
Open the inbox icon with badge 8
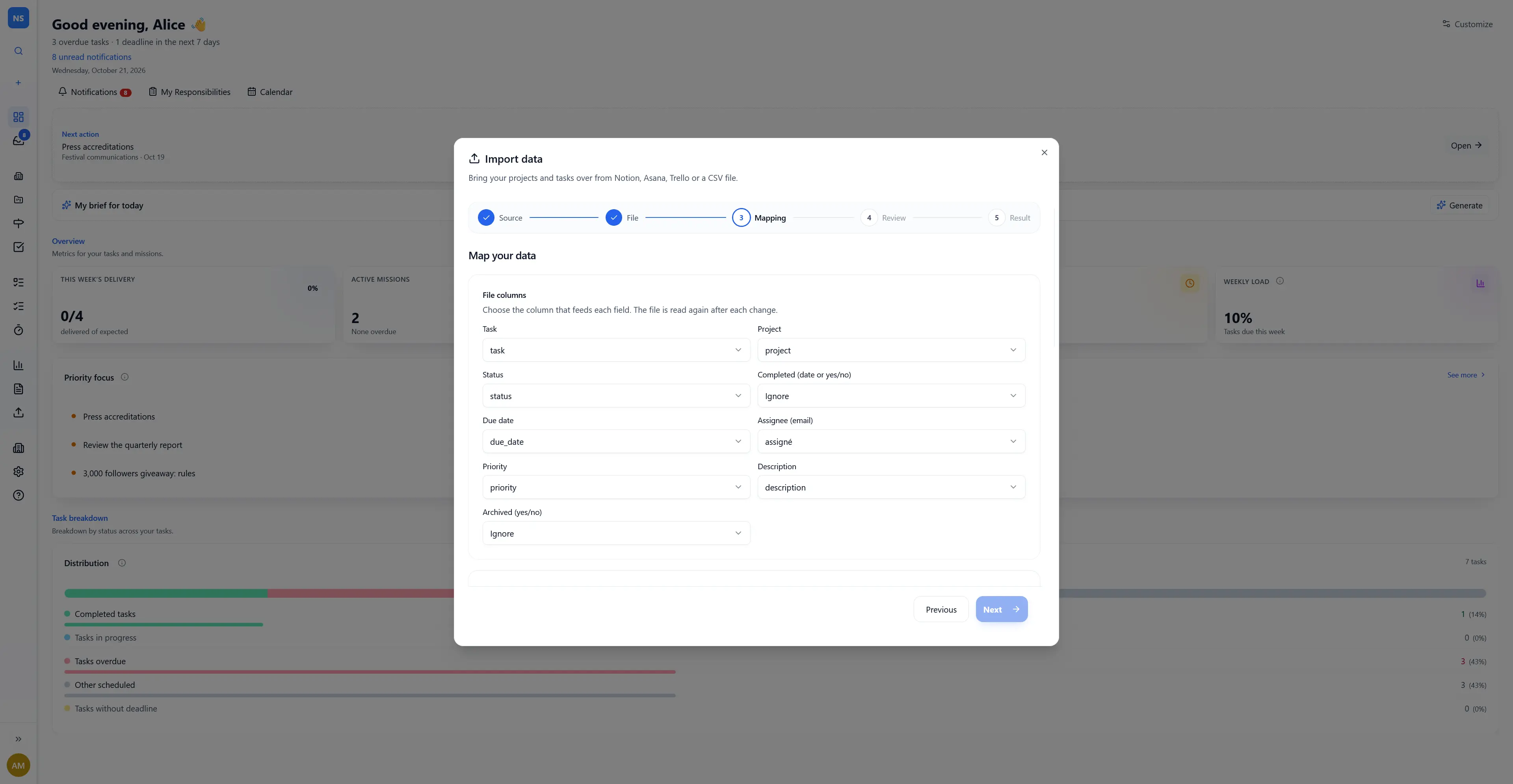tap(18, 140)
